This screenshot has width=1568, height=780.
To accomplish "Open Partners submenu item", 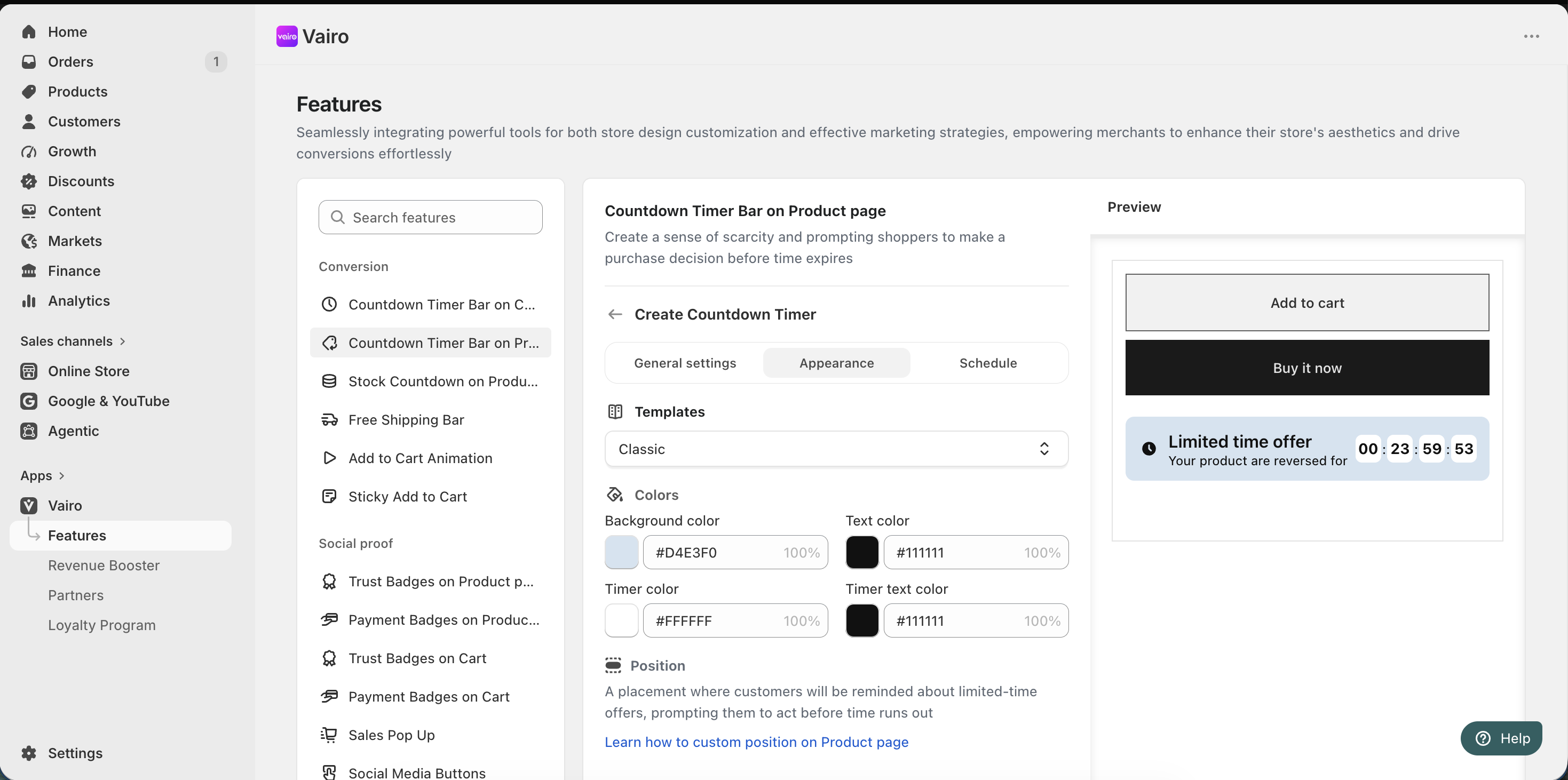I will (x=75, y=595).
